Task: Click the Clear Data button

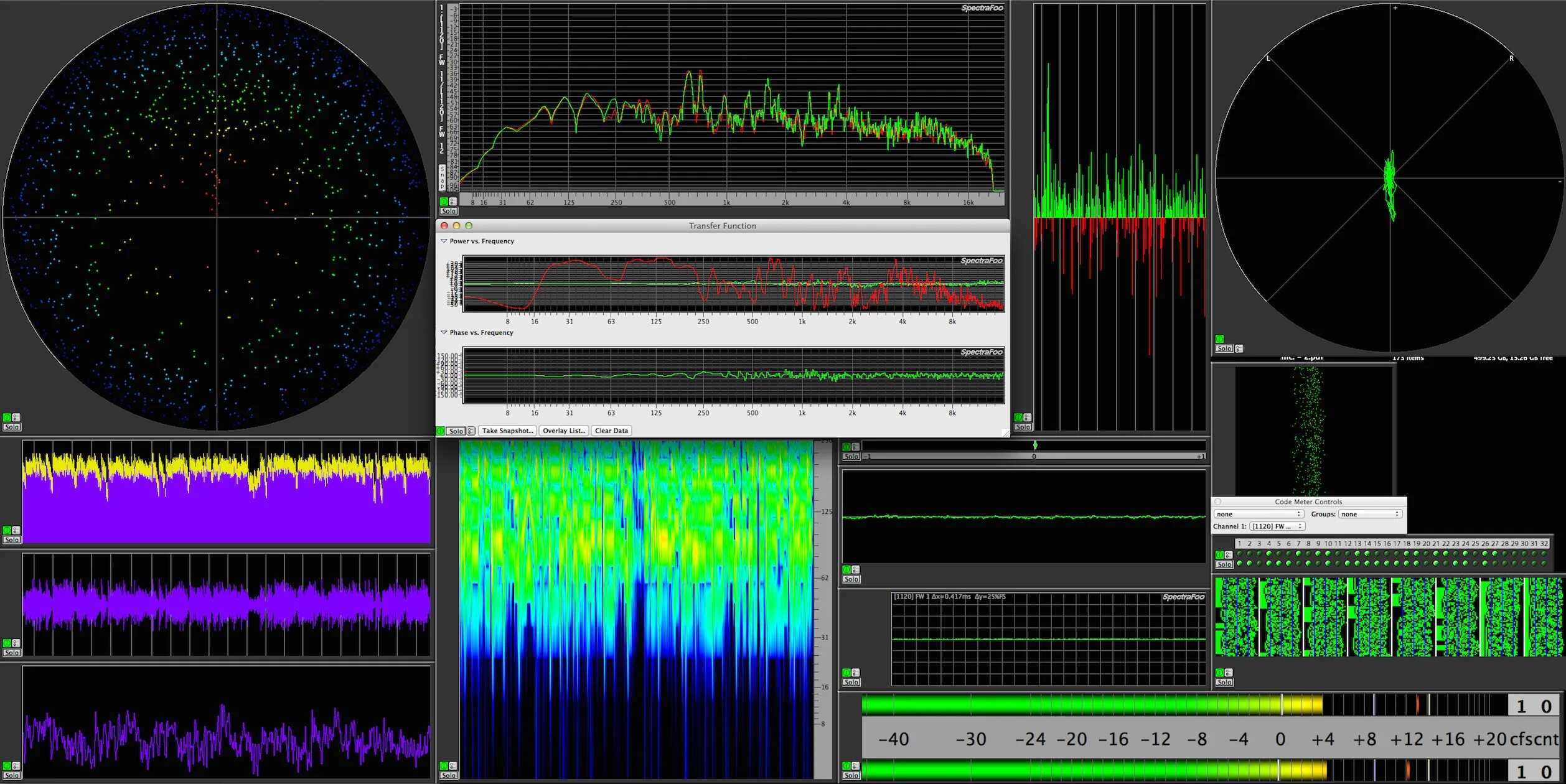Action: pyautogui.click(x=611, y=431)
